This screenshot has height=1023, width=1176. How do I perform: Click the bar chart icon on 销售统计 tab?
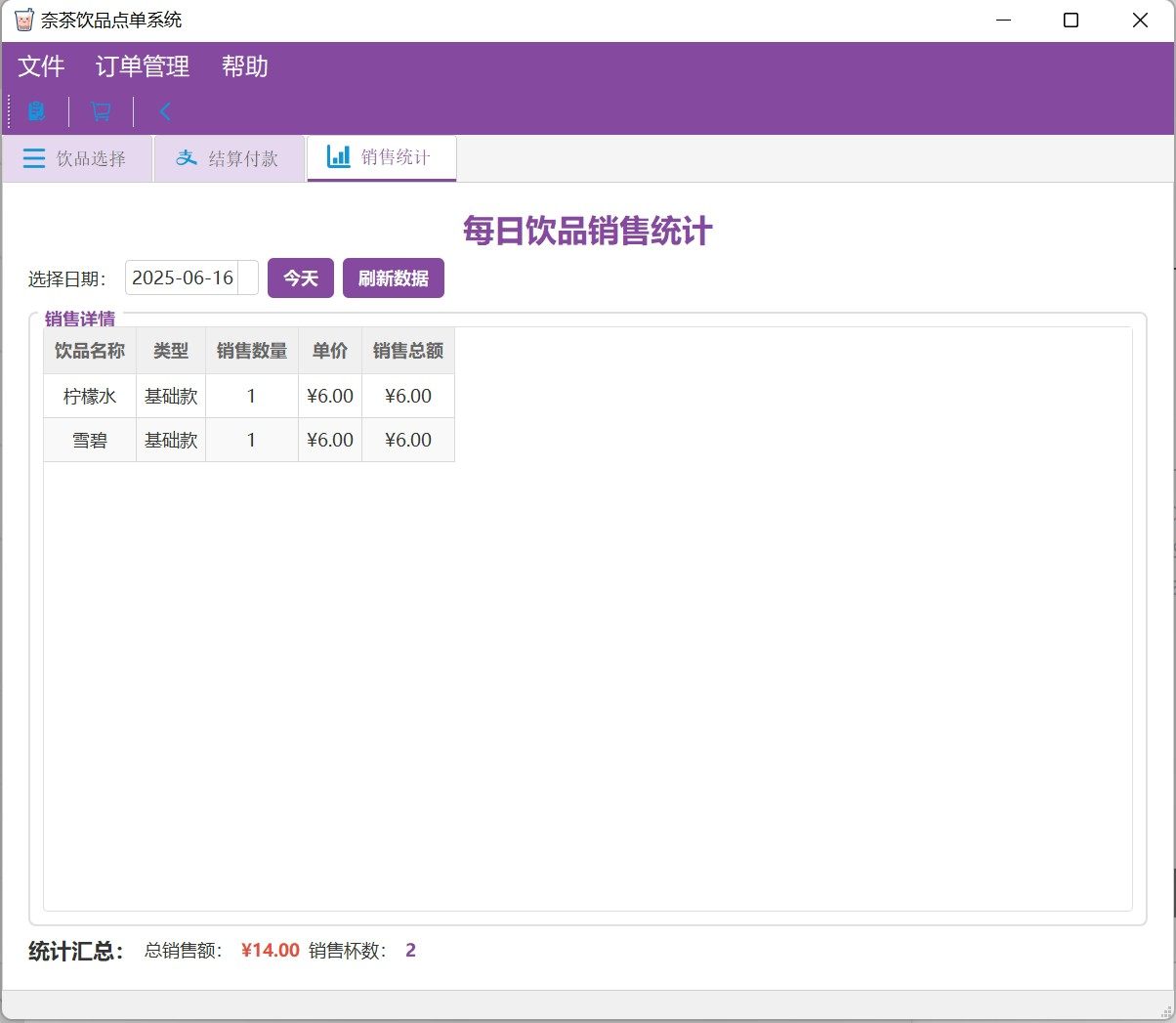click(339, 156)
